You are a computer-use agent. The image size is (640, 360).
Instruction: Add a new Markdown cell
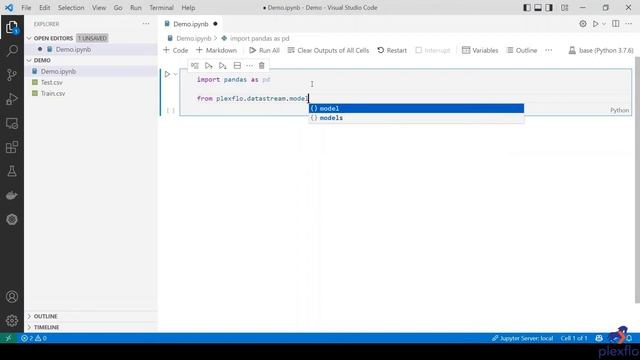216,51
